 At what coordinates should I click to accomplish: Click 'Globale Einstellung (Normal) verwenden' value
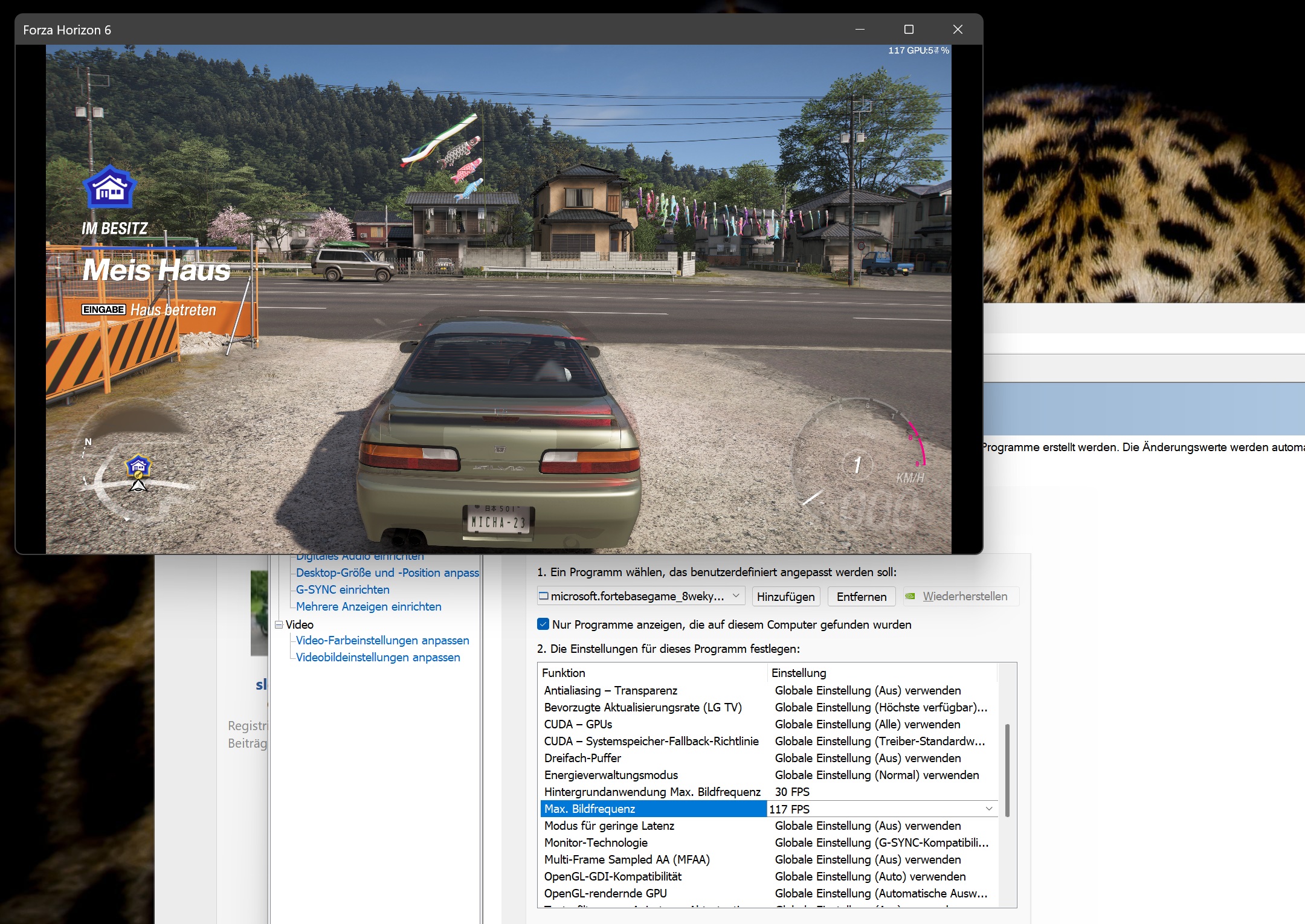(x=877, y=775)
